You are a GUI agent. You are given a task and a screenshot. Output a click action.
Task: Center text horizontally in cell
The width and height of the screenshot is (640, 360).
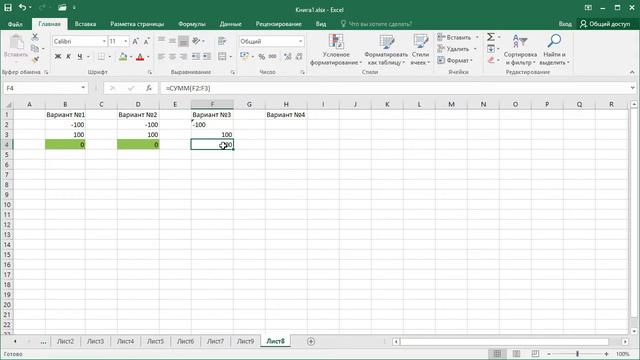pos(173,57)
